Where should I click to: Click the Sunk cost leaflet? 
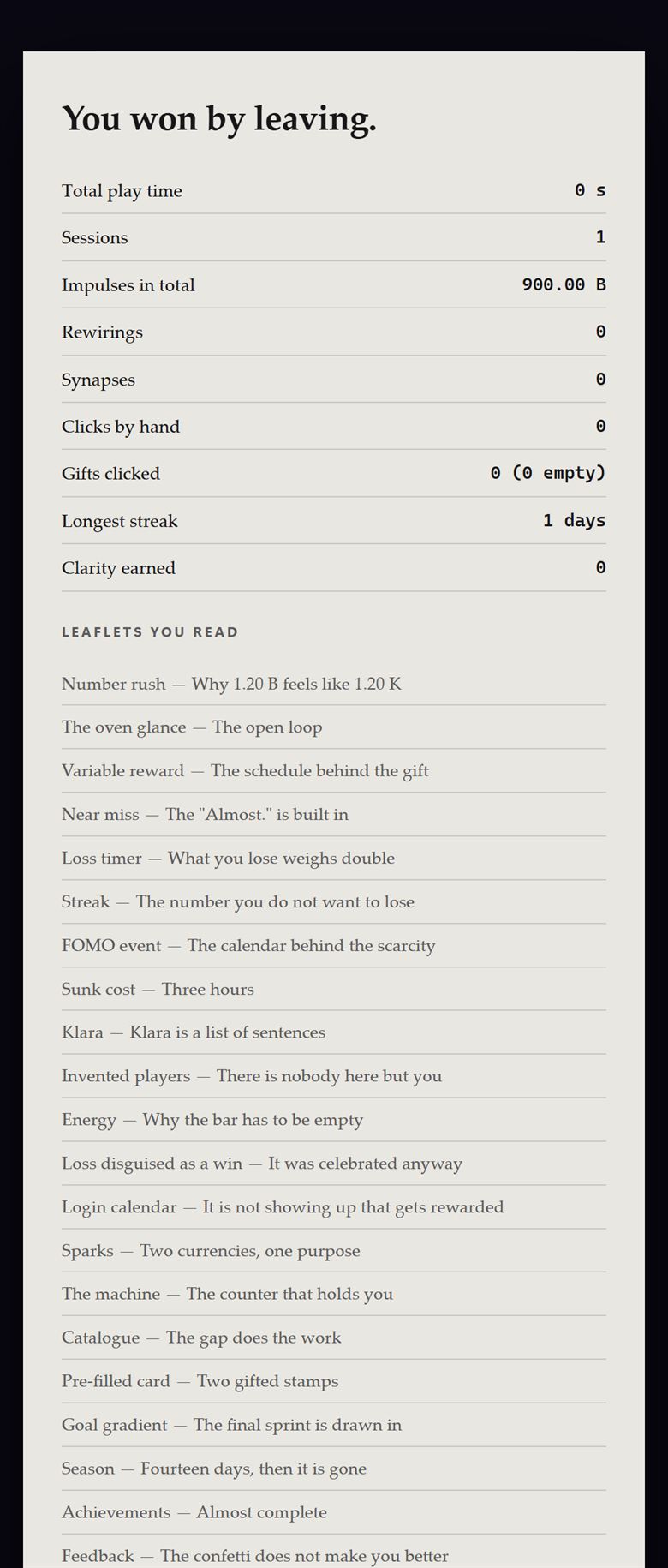[334, 990]
